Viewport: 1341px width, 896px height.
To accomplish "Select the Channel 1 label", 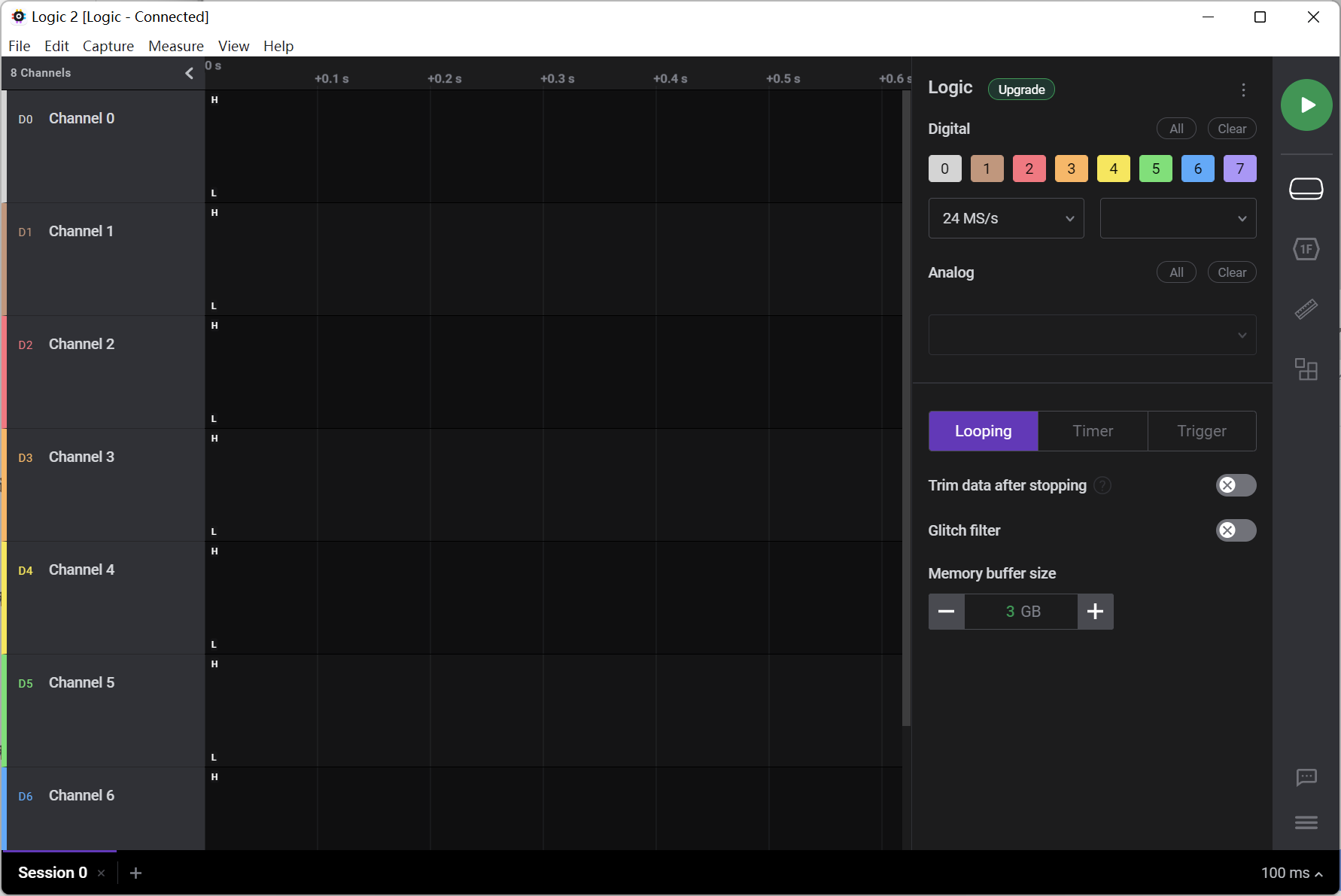I will (x=81, y=231).
